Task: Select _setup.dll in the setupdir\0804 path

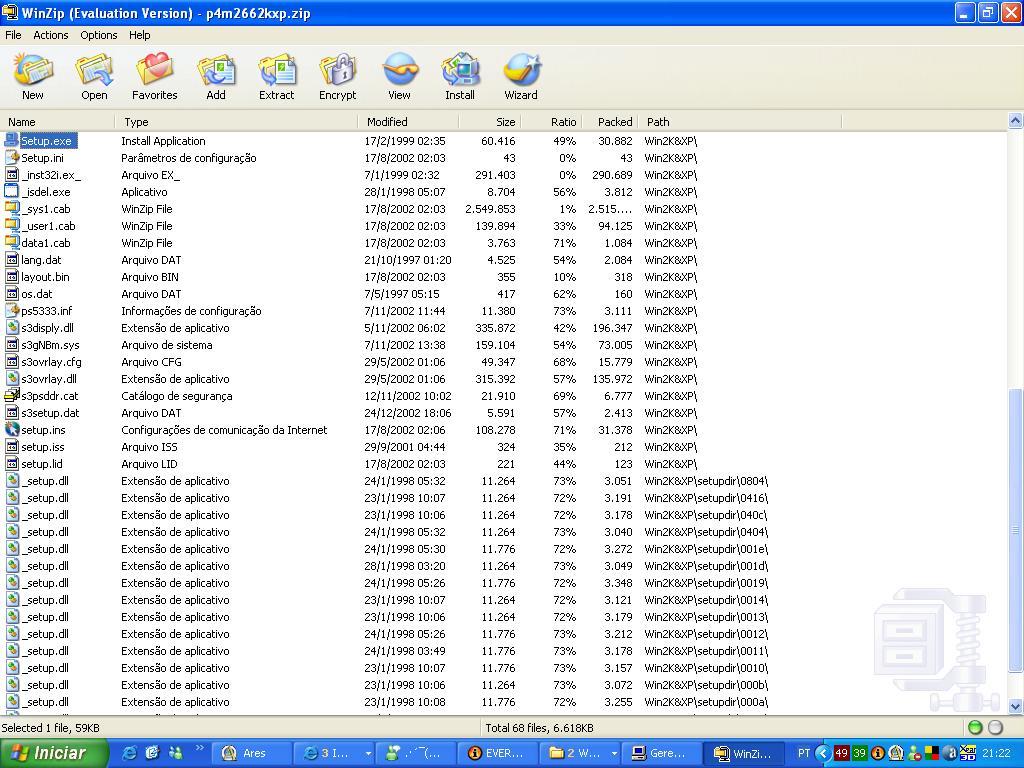Action: click(46, 481)
